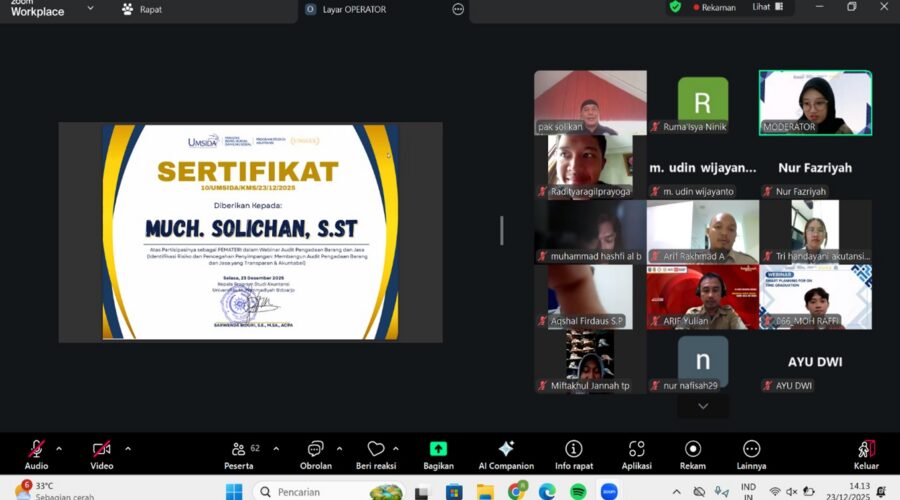The image size is (900, 500).
Task: Open the Aplikasi apps panel
Action: 636,449
